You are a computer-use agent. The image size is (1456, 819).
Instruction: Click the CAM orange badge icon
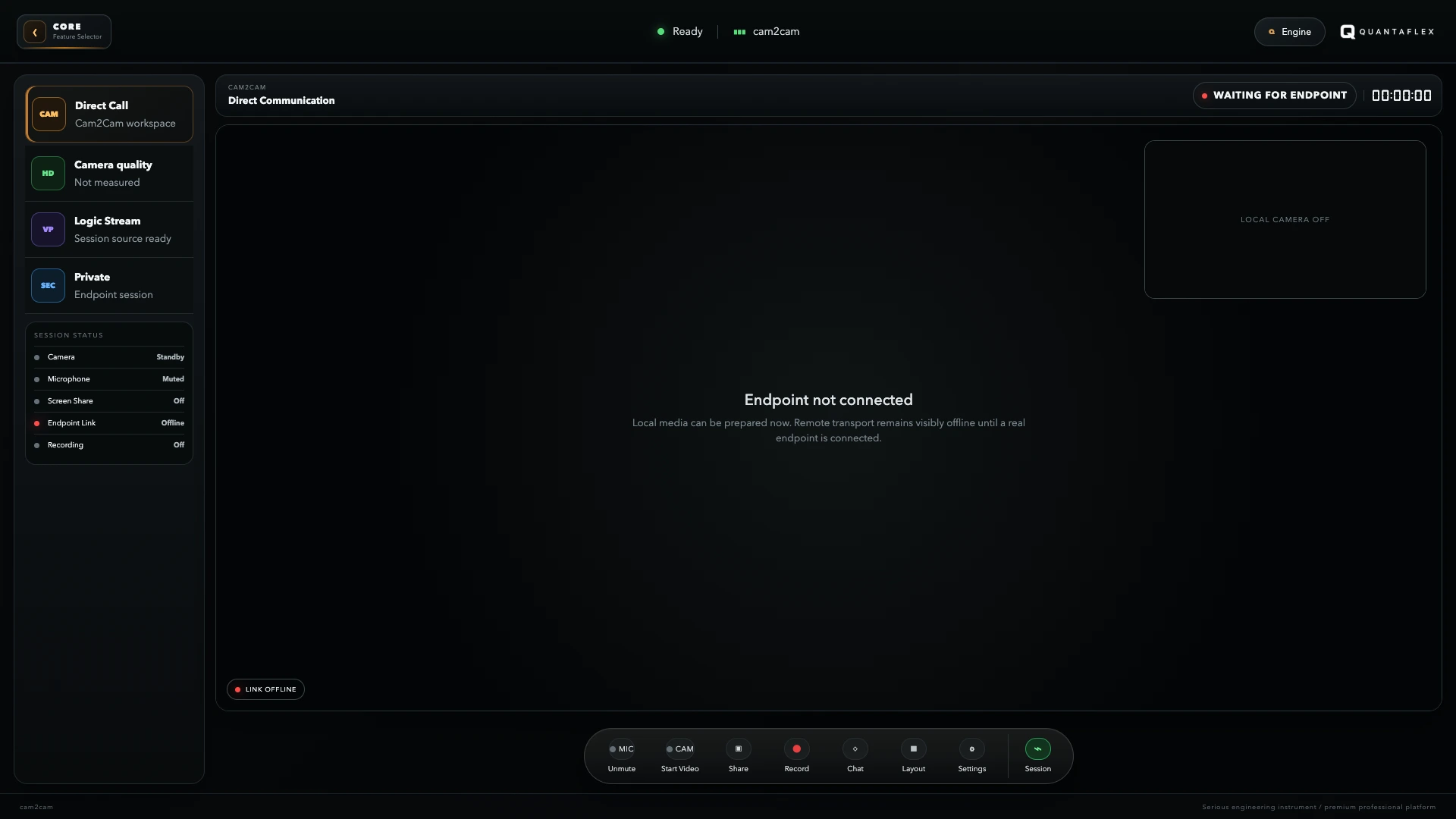coord(49,115)
